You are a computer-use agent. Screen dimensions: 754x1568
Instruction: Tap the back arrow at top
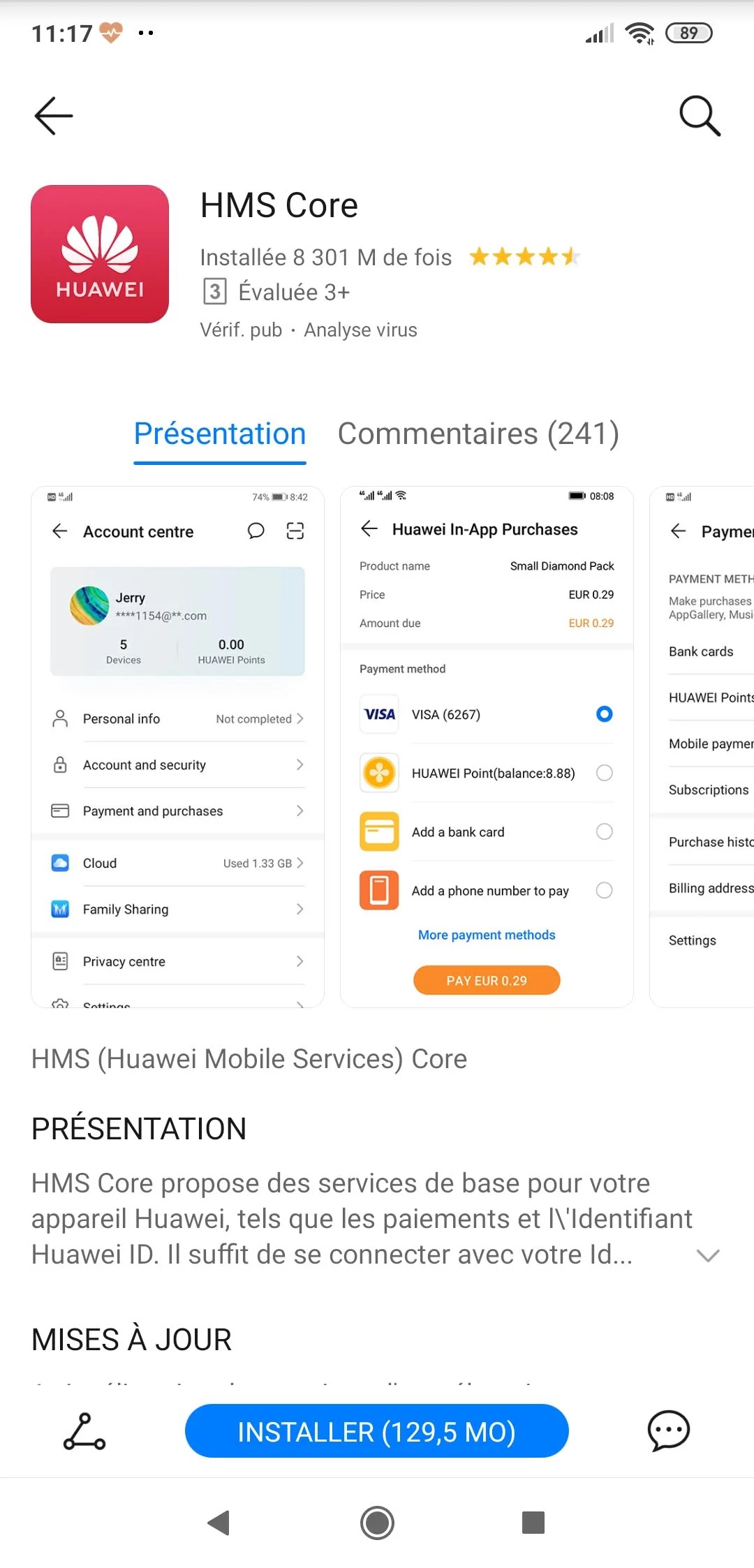tap(54, 115)
